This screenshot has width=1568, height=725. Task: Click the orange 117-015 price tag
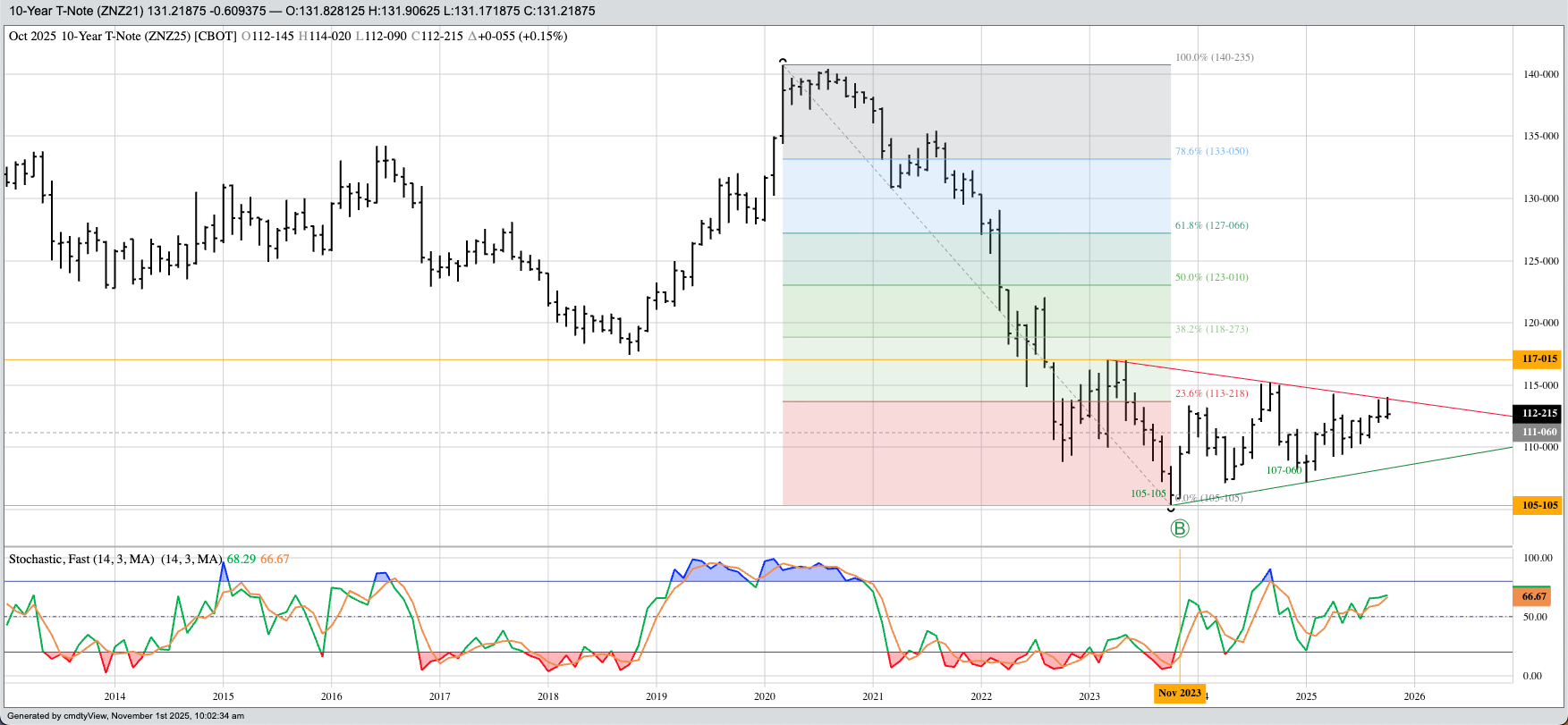(1538, 358)
